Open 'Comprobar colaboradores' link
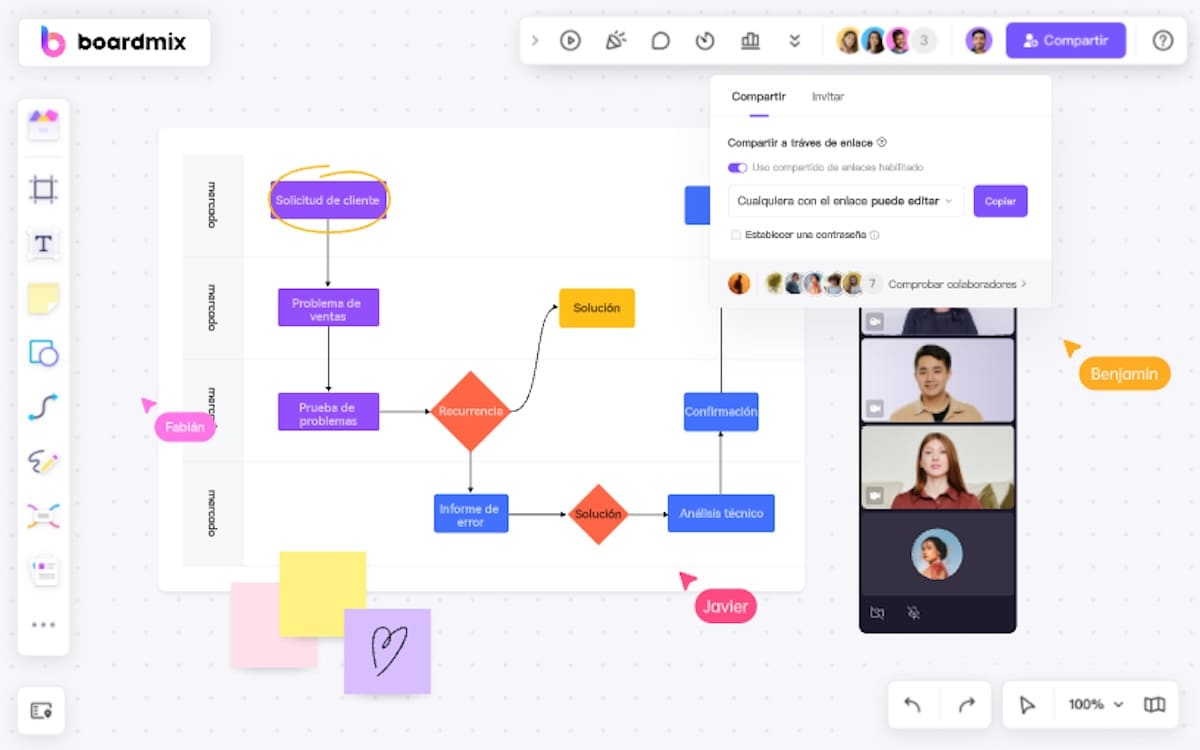Viewport: 1200px width, 750px height. pyautogui.click(x=957, y=284)
